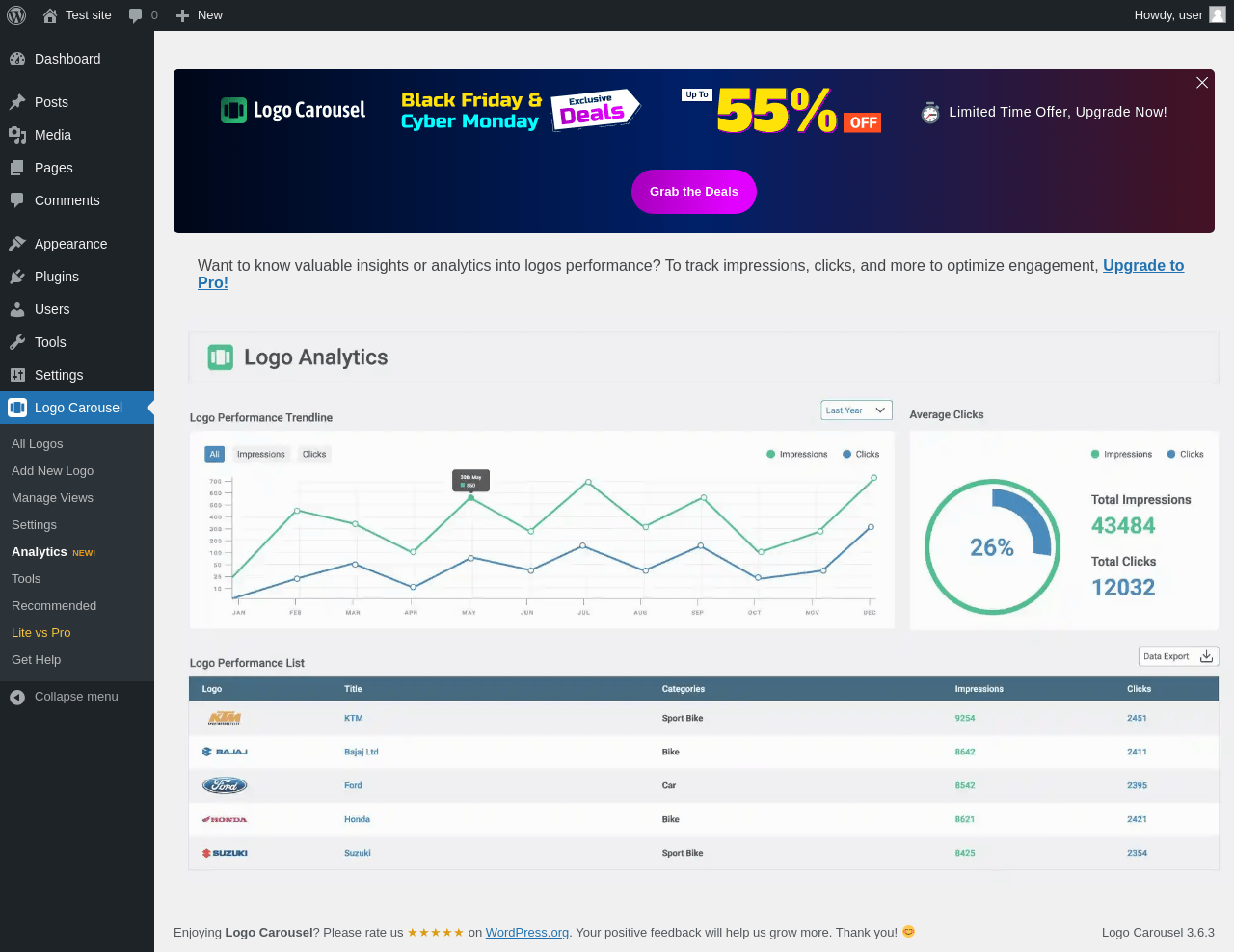The width and height of the screenshot is (1234, 952).
Task: Click the Tools wrench icon
Action: click(17, 342)
